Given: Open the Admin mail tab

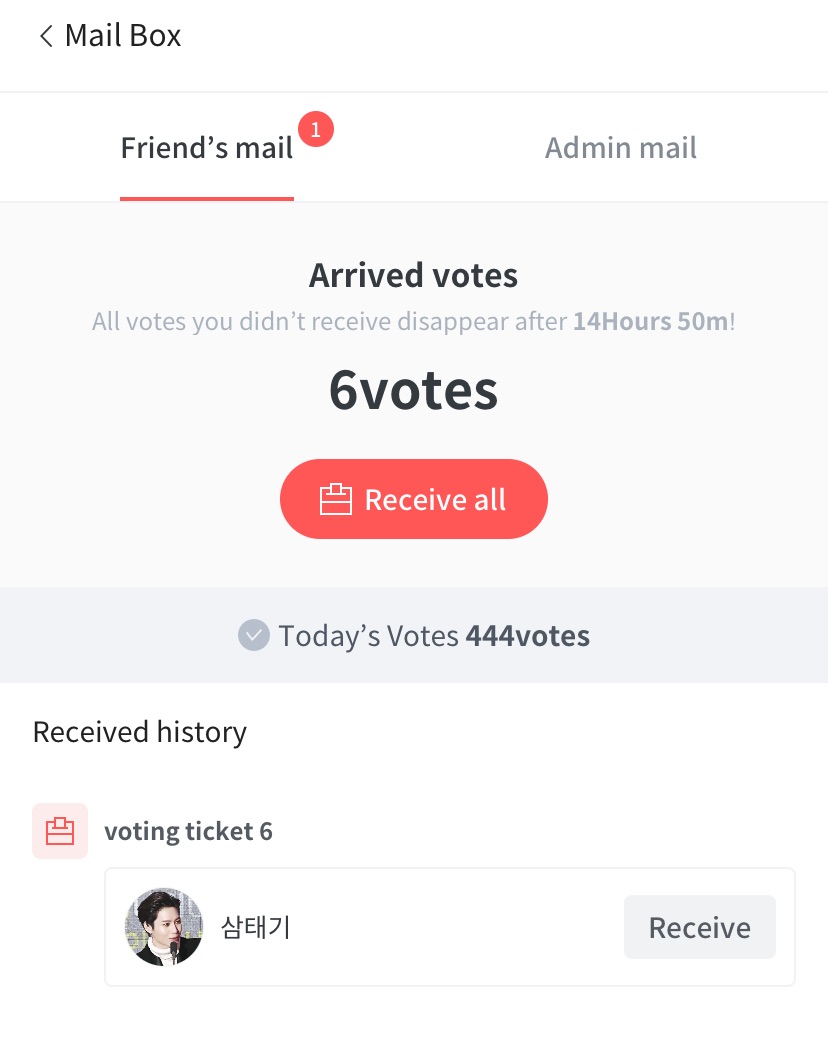Looking at the screenshot, I should [620, 148].
